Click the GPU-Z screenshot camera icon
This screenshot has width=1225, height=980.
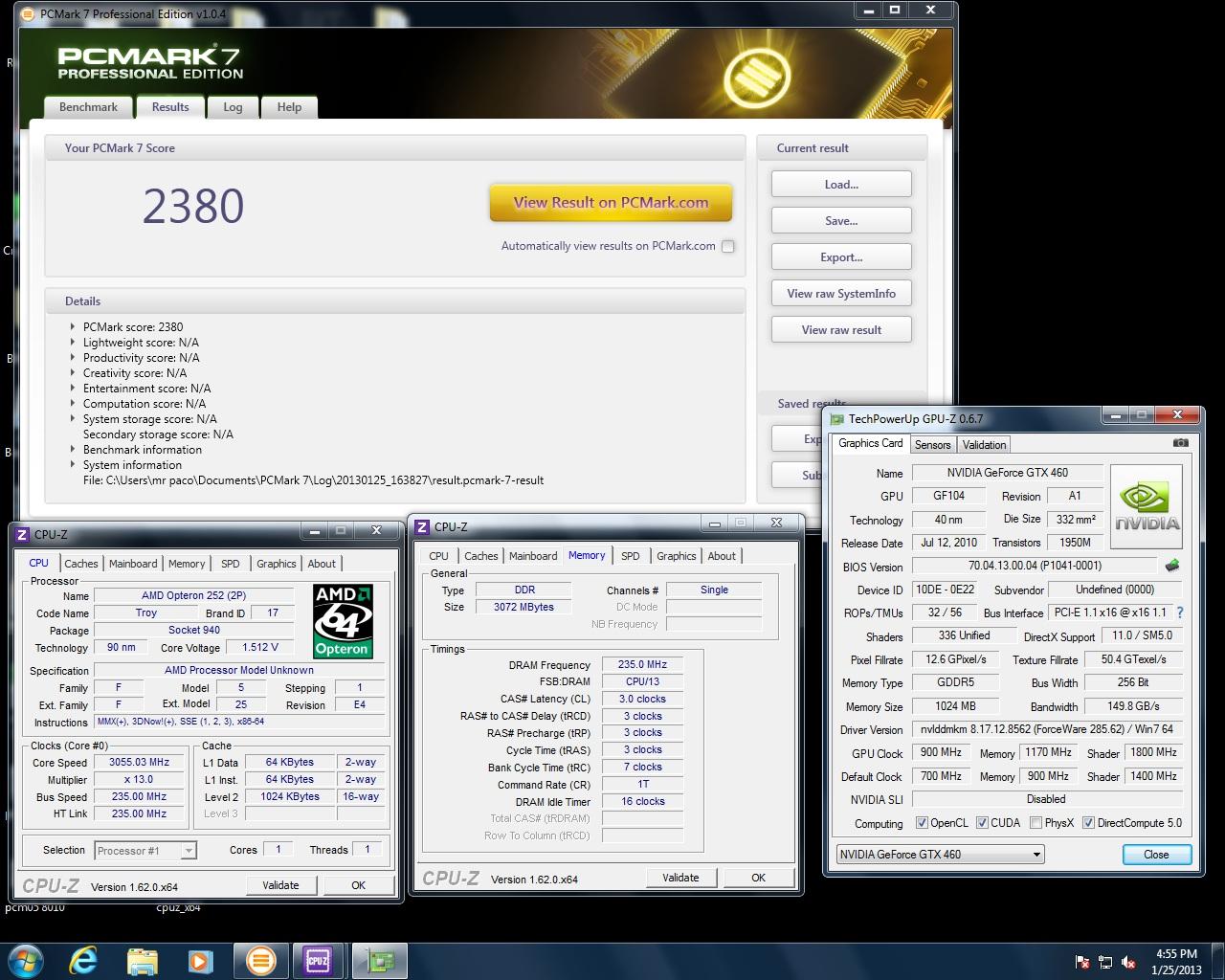pos(1181,443)
